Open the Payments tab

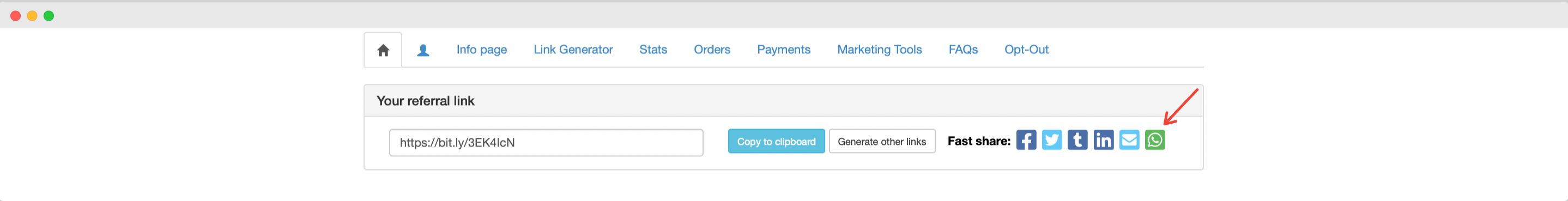click(783, 50)
